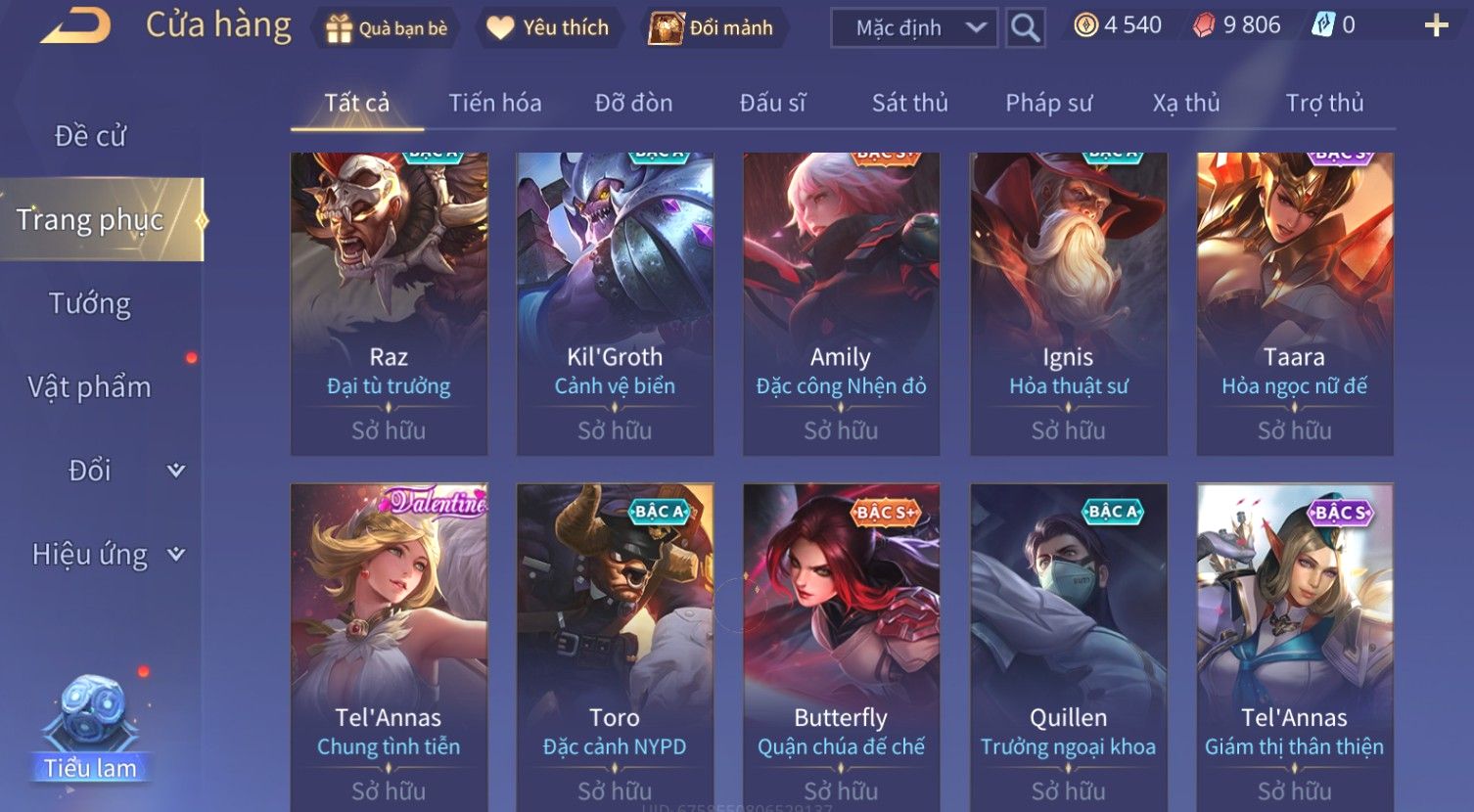Select Vật phẩm in the sidebar
This screenshot has height=812, width=1474.
[x=90, y=387]
